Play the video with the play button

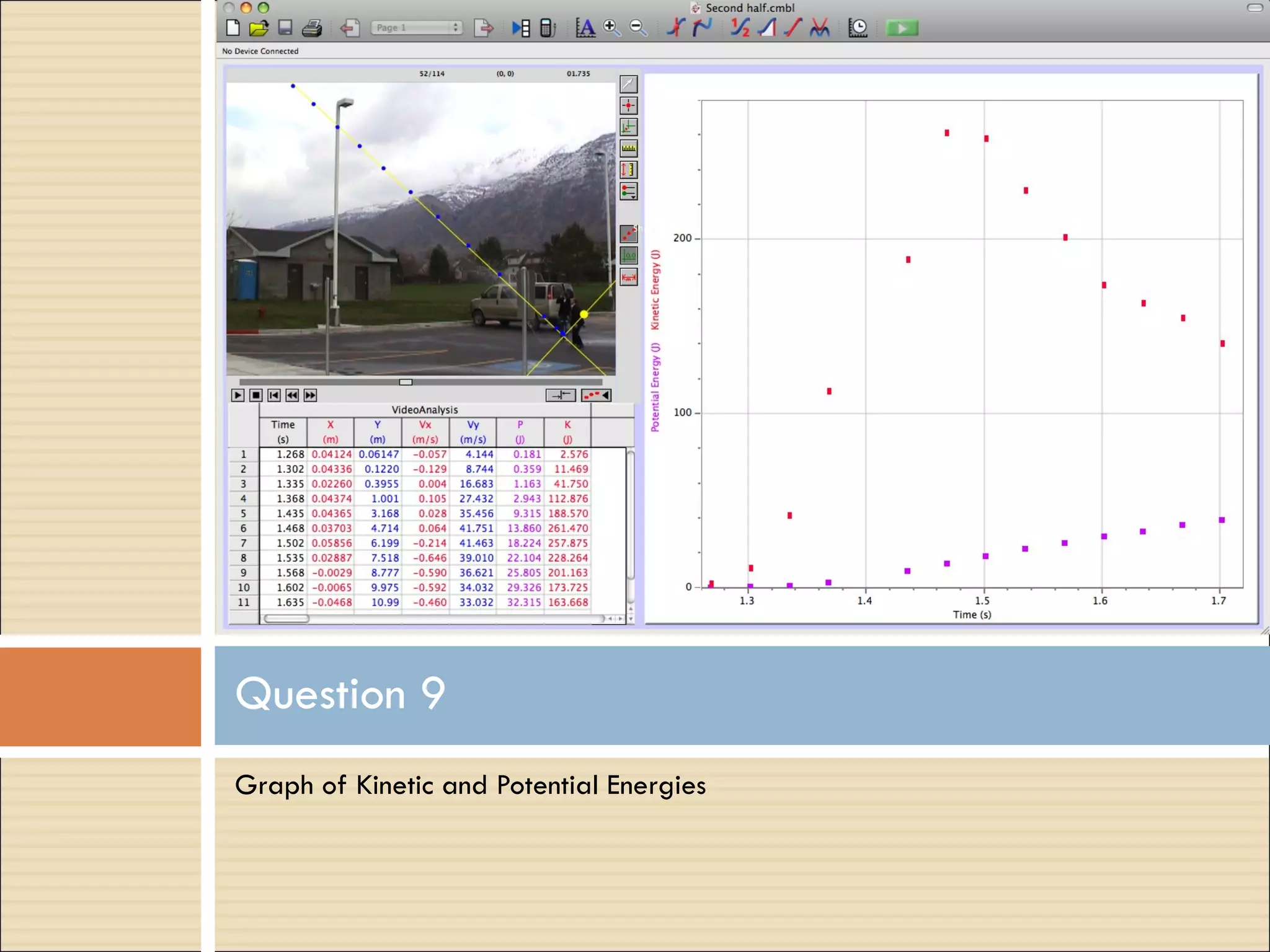pos(238,395)
